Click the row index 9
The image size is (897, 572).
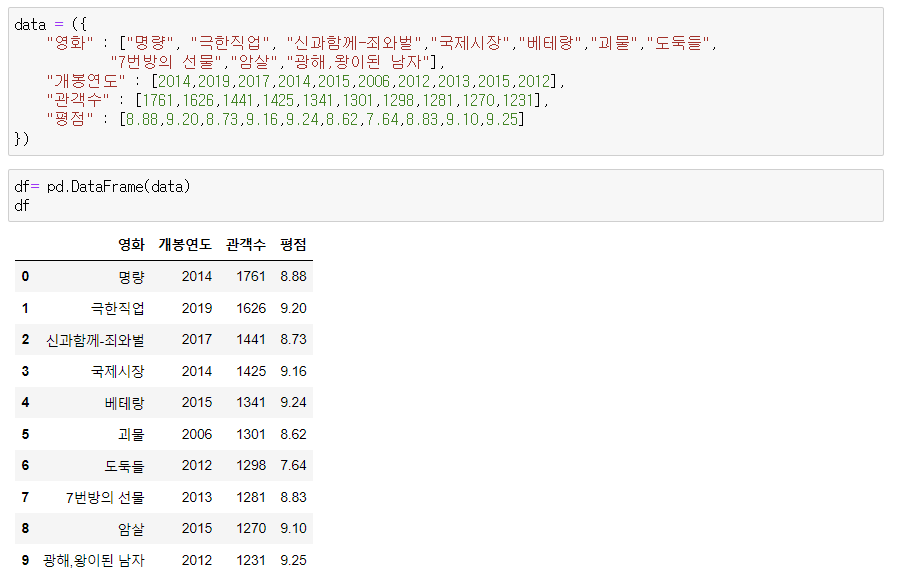(25, 560)
